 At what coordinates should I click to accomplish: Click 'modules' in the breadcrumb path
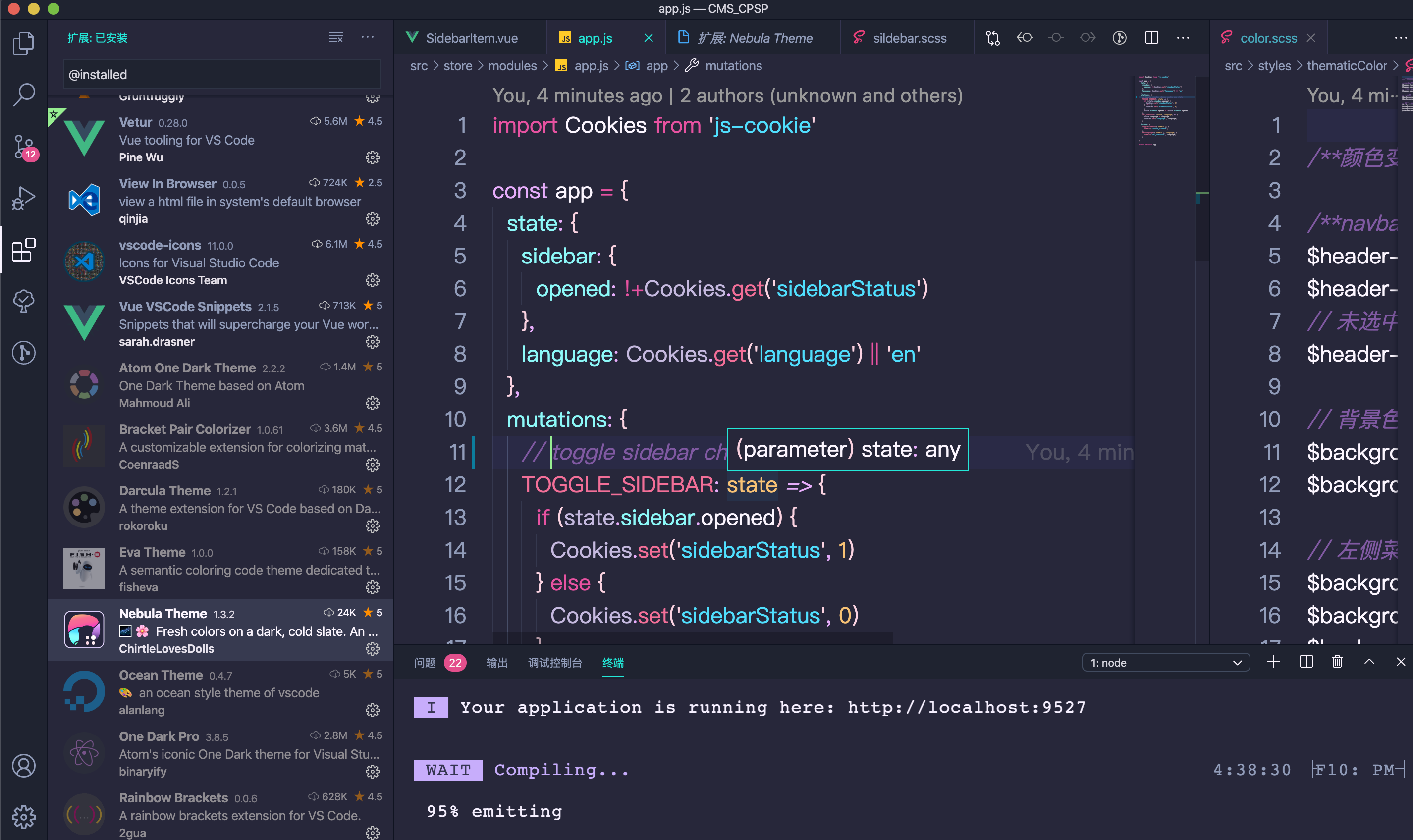pyautogui.click(x=512, y=66)
